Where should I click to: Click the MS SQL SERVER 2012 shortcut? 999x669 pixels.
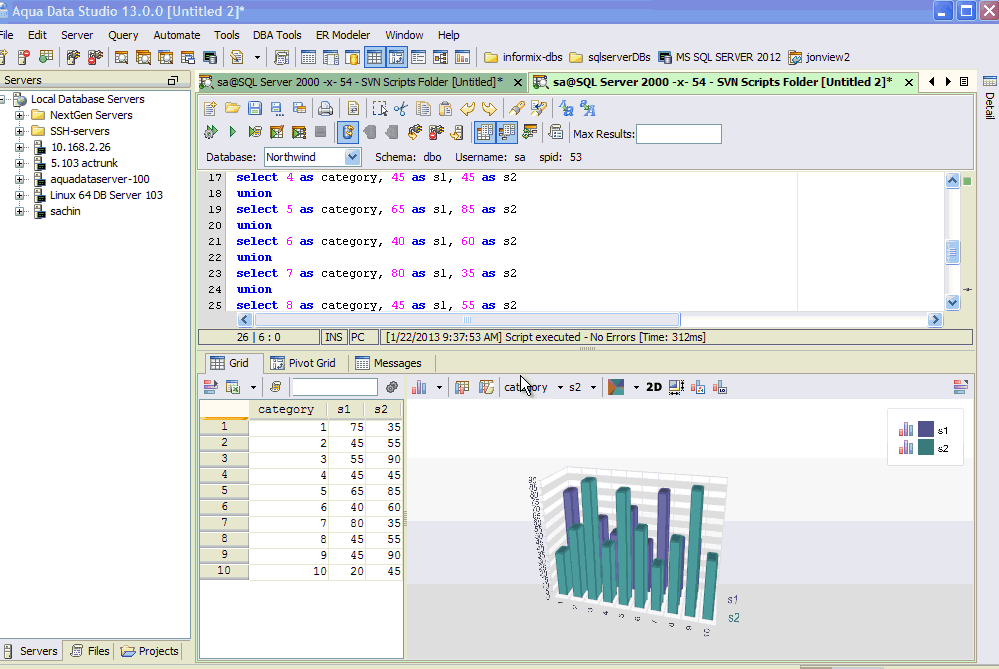[719, 57]
